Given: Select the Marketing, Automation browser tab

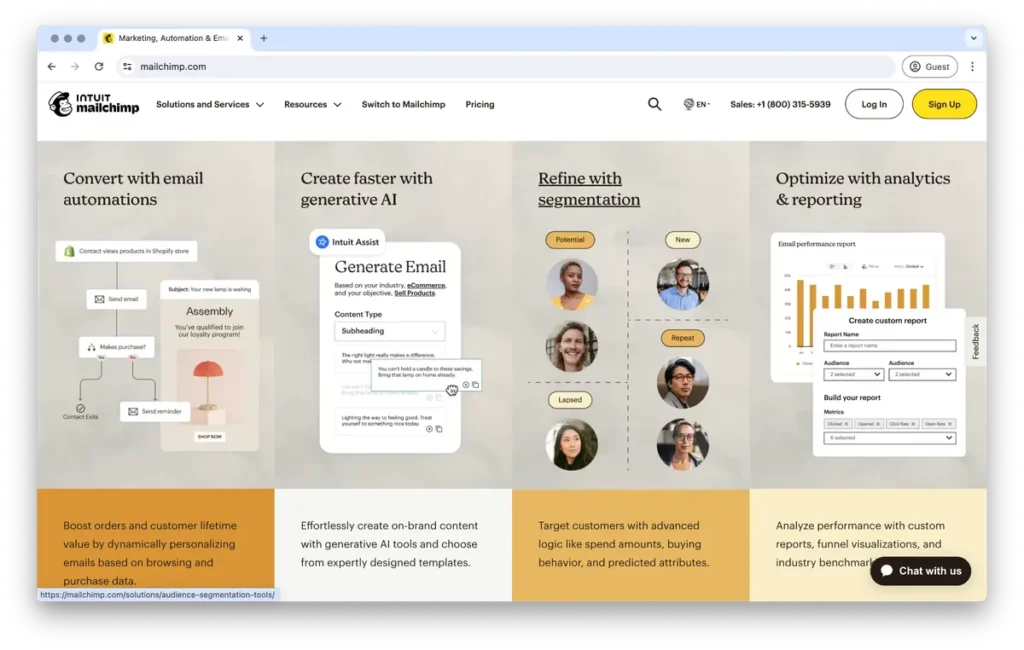Looking at the screenshot, I should point(173,38).
